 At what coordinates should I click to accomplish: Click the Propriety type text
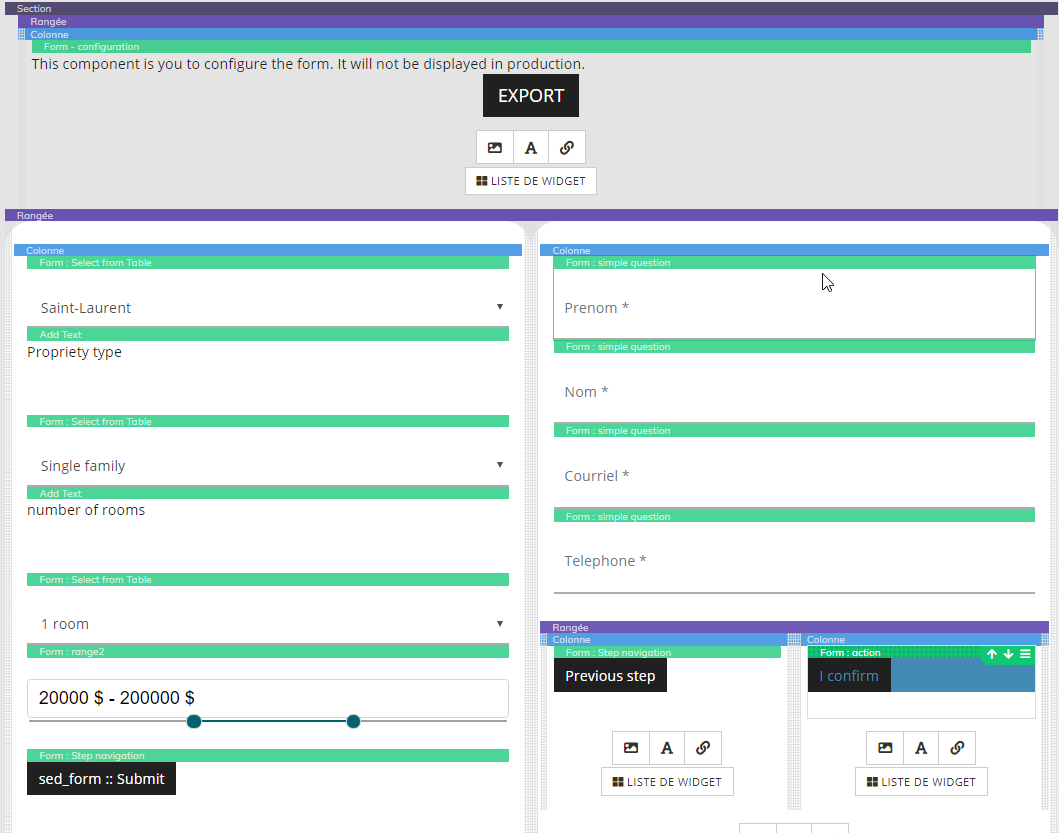click(74, 352)
